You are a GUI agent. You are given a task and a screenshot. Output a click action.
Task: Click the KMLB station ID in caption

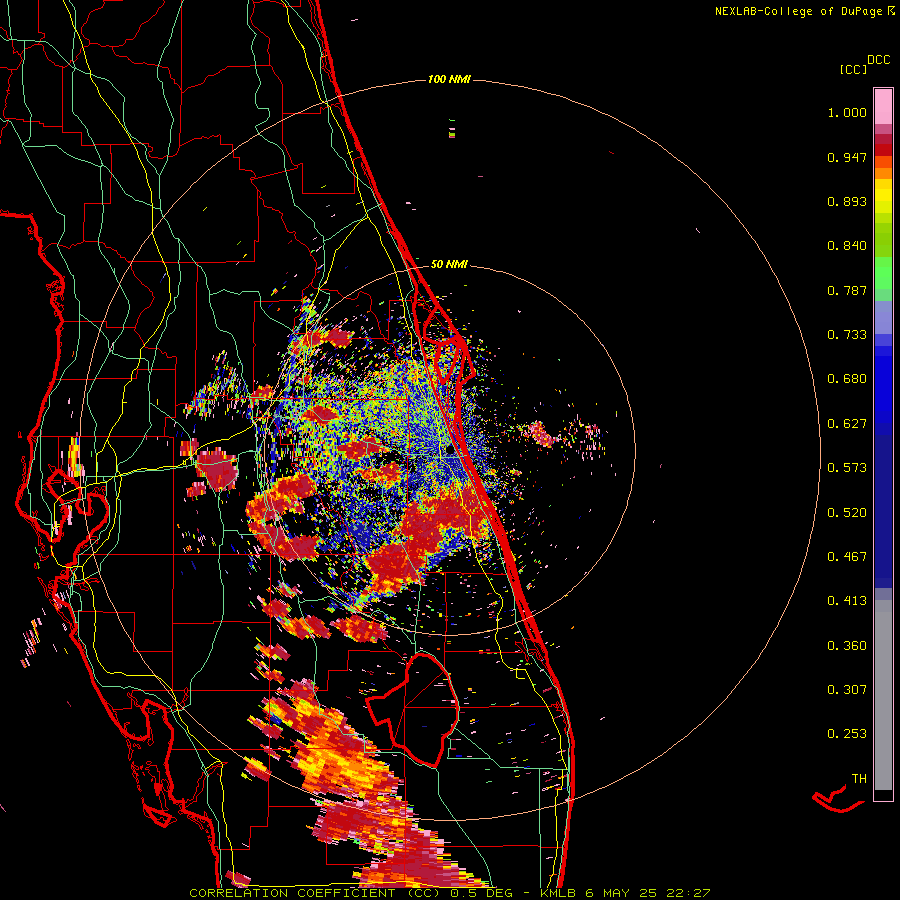coord(560,893)
